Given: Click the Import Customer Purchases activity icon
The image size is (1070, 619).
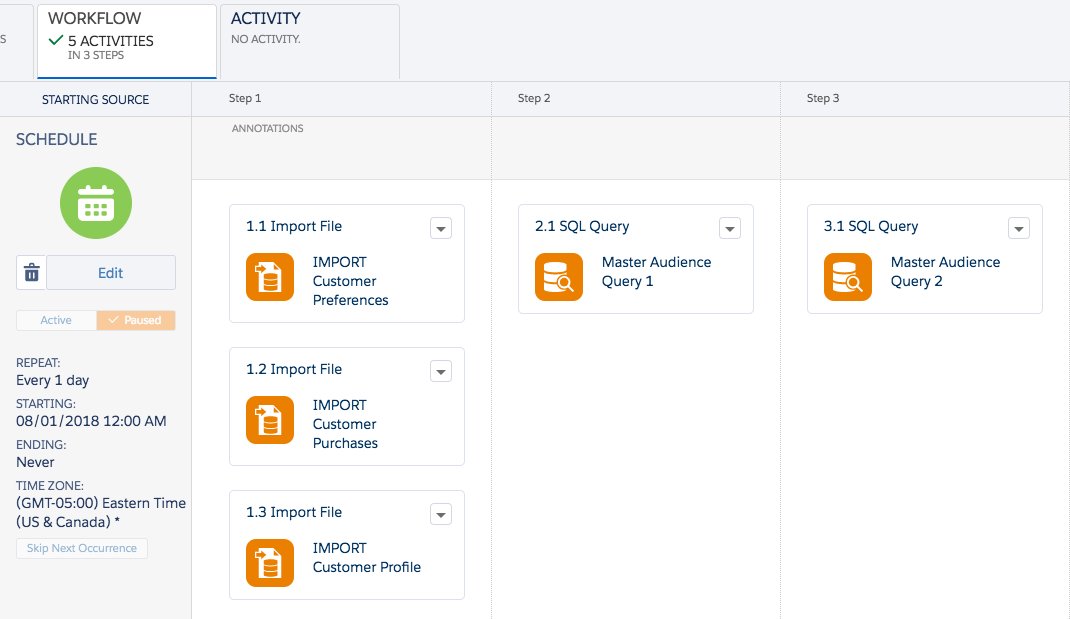Looking at the screenshot, I should [x=270, y=421].
